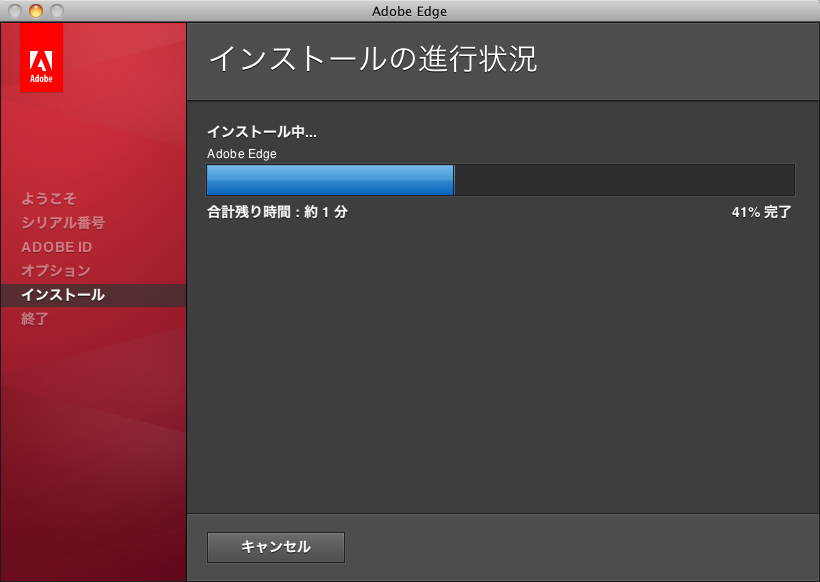Click the 合計残り時間 remaining time text
This screenshot has width=820, height=582.
point(277,212)
